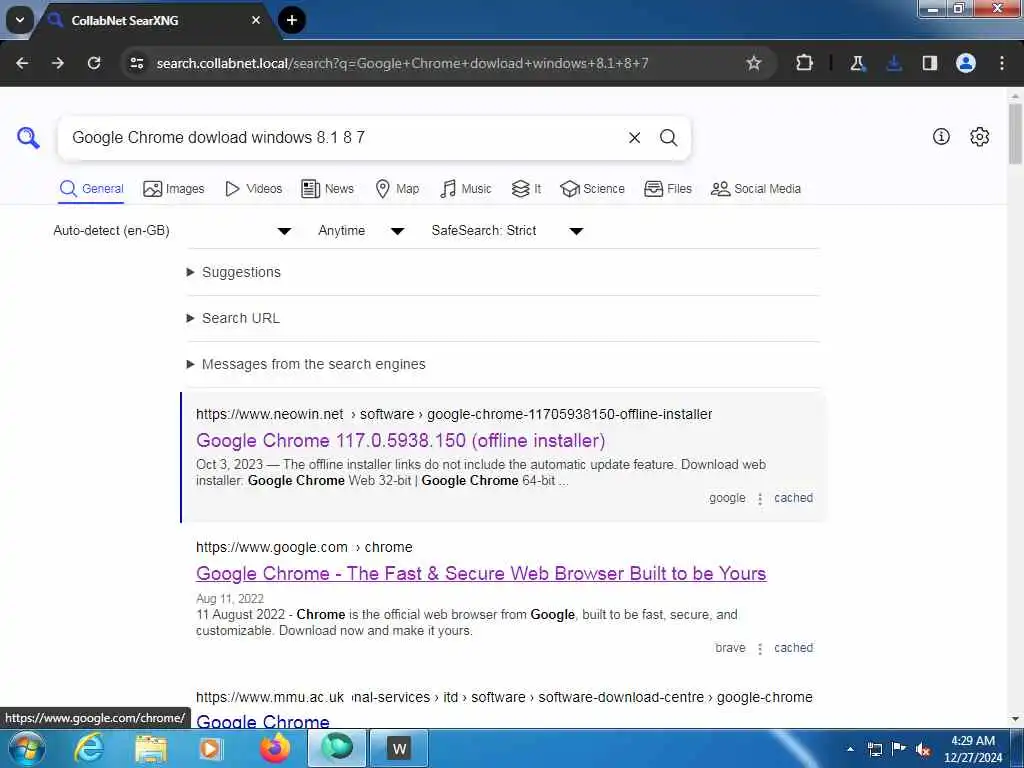The height and width of the screenshot is (768, 1024).
Task: Show hidden tray icons arrow
Action: coord(850,749)
